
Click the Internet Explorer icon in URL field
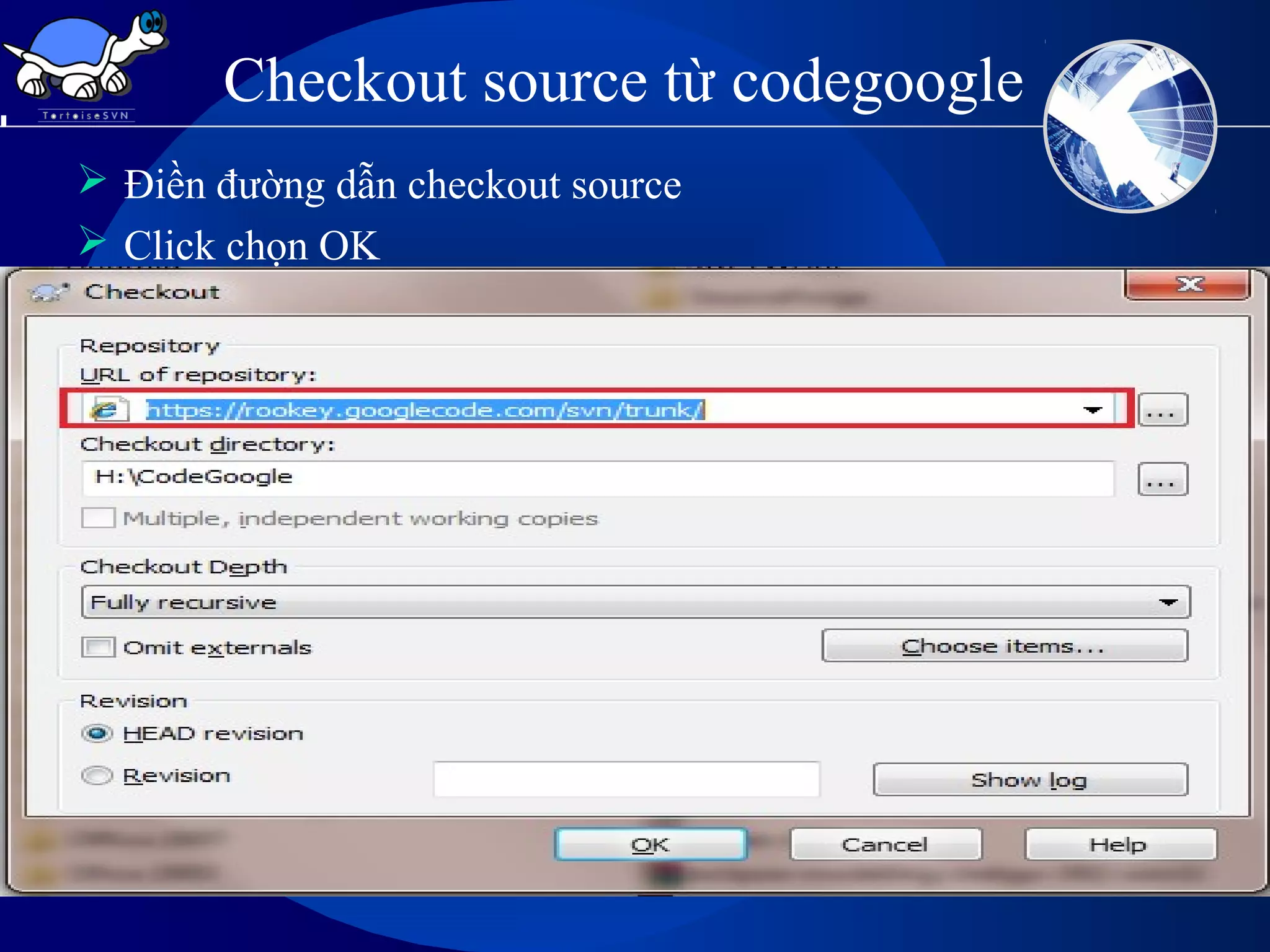coord(109,409)
